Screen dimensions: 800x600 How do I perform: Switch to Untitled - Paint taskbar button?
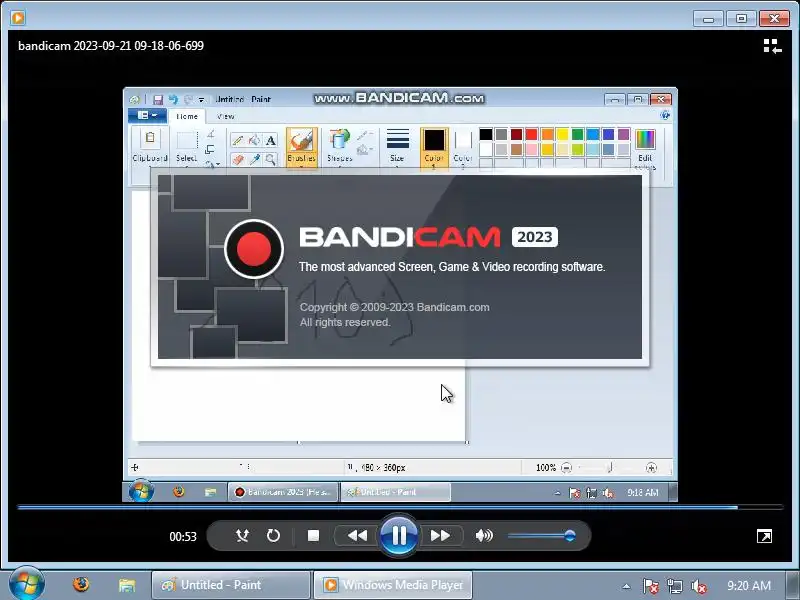(231, 585)
